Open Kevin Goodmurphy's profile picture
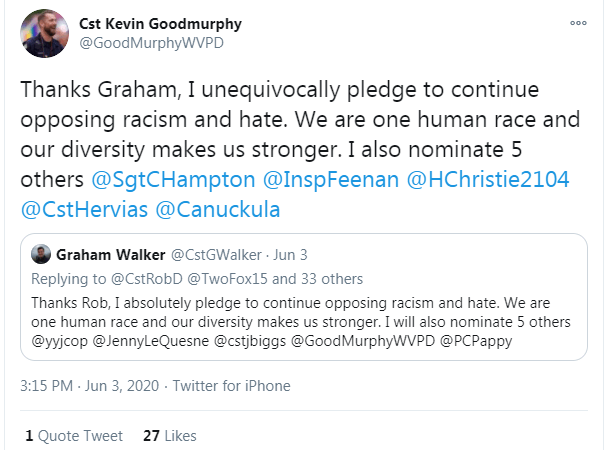This screenshot has height=450, width=606. coord(44,34)
